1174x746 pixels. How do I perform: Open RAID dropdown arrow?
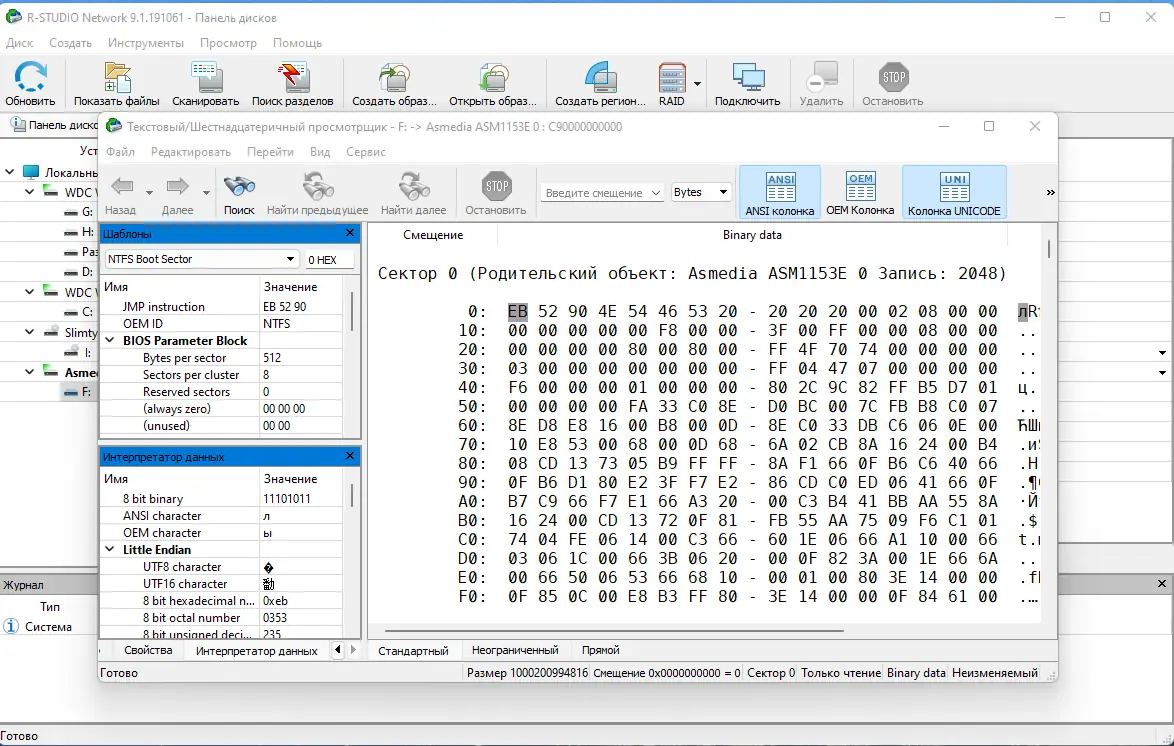[x=698, y=84]
